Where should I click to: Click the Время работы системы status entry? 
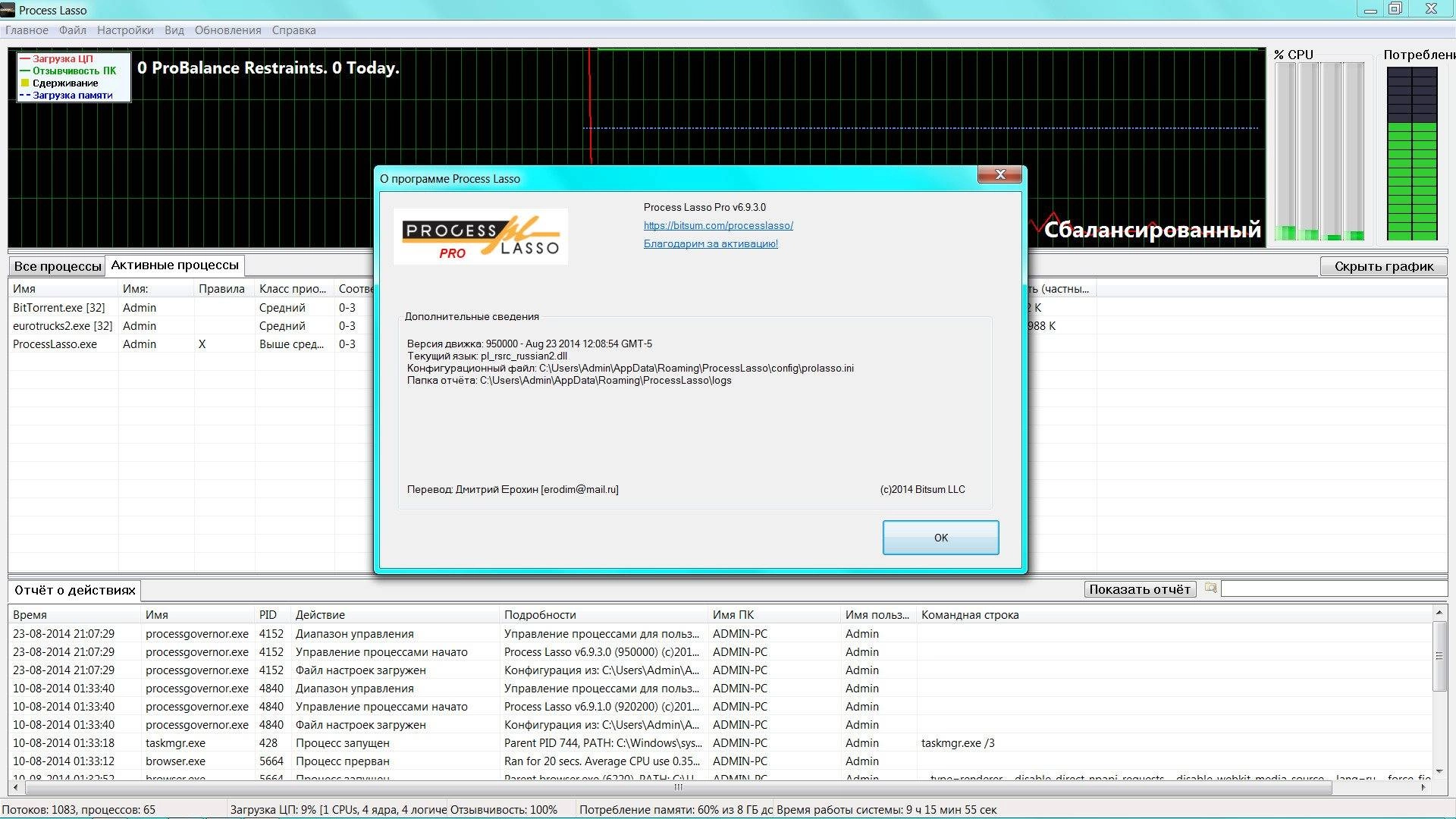pos(886,810)
